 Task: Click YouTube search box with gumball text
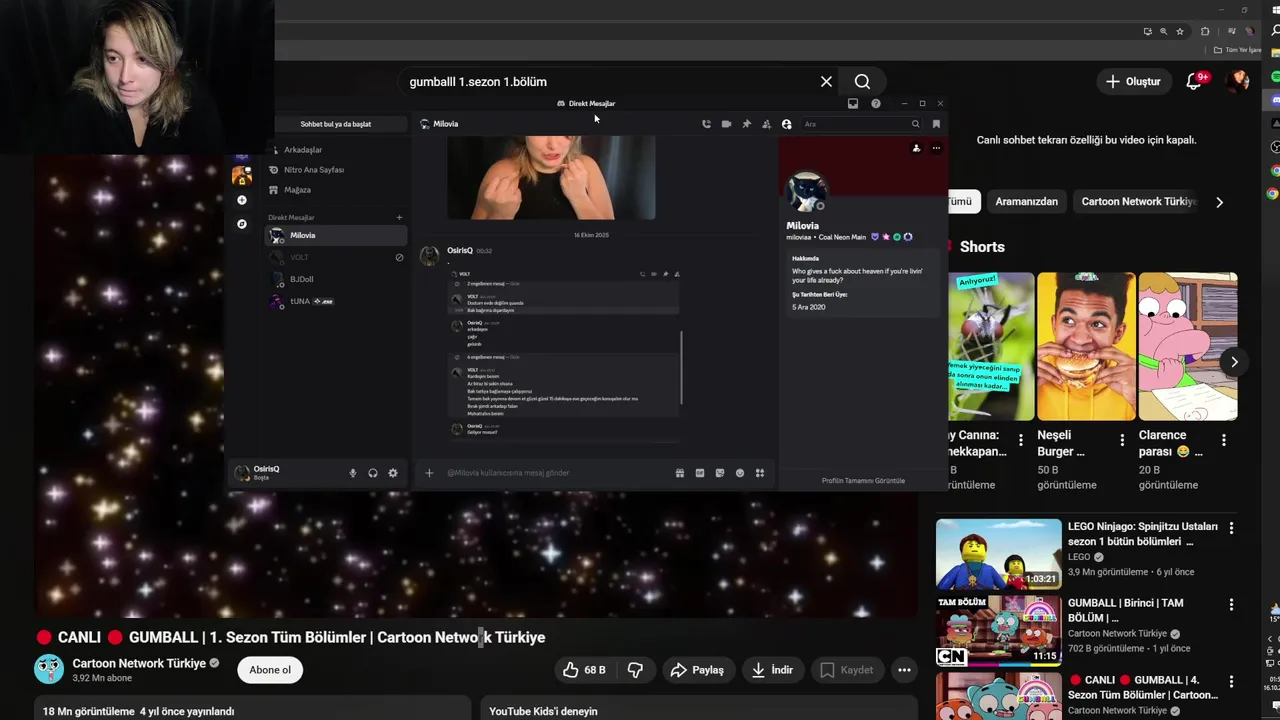(608, 82)
